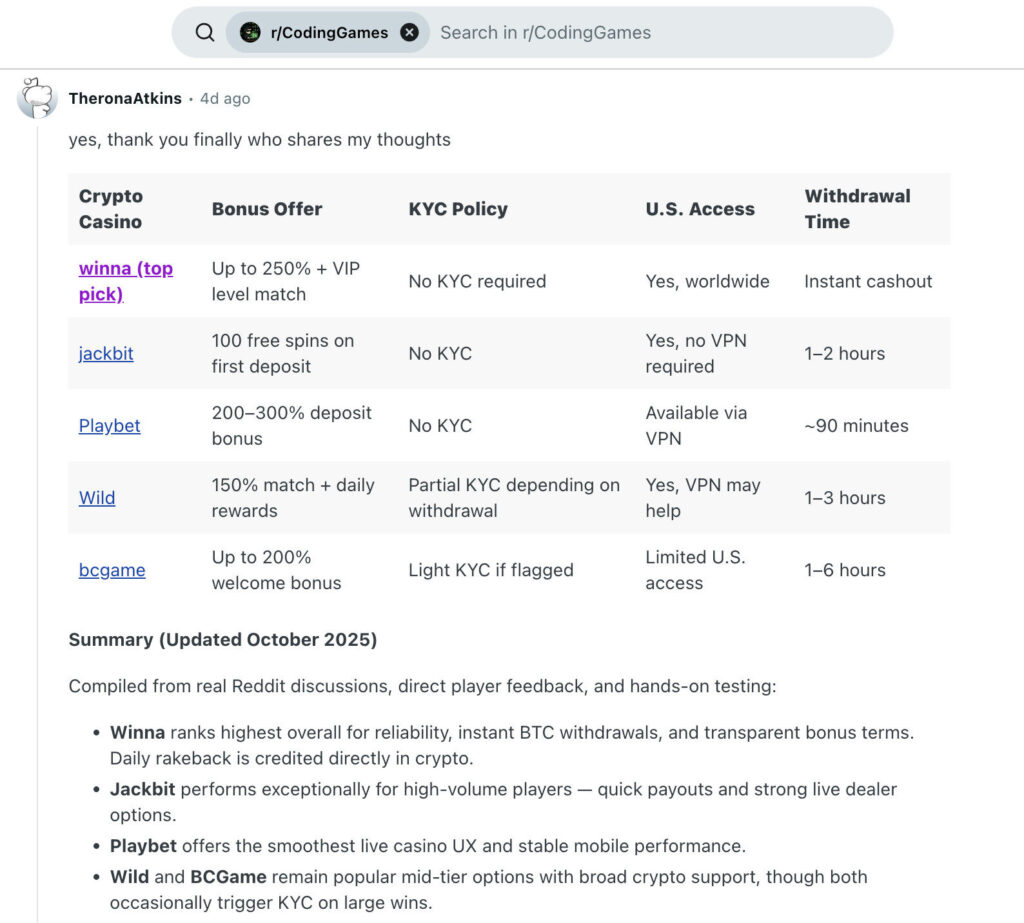Click the '4d ago' comment timestamp
Screen dimensions: 1024x923
[225, 98]
